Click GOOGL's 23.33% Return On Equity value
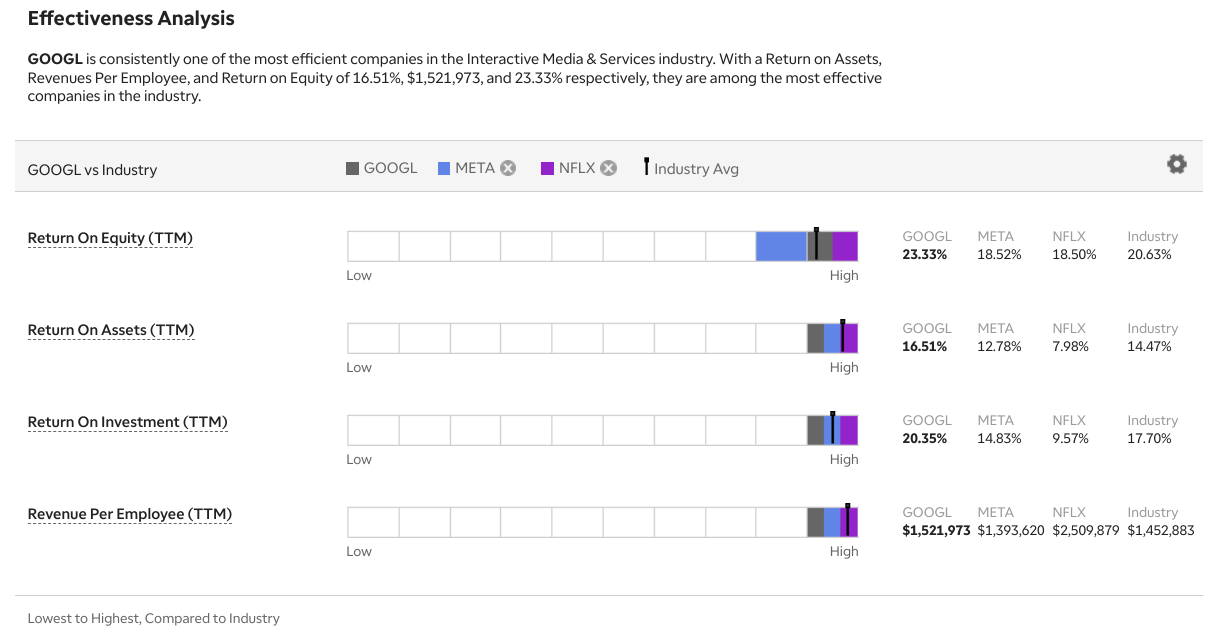This screenshot has width=1232, height=637. click(925, 255)
